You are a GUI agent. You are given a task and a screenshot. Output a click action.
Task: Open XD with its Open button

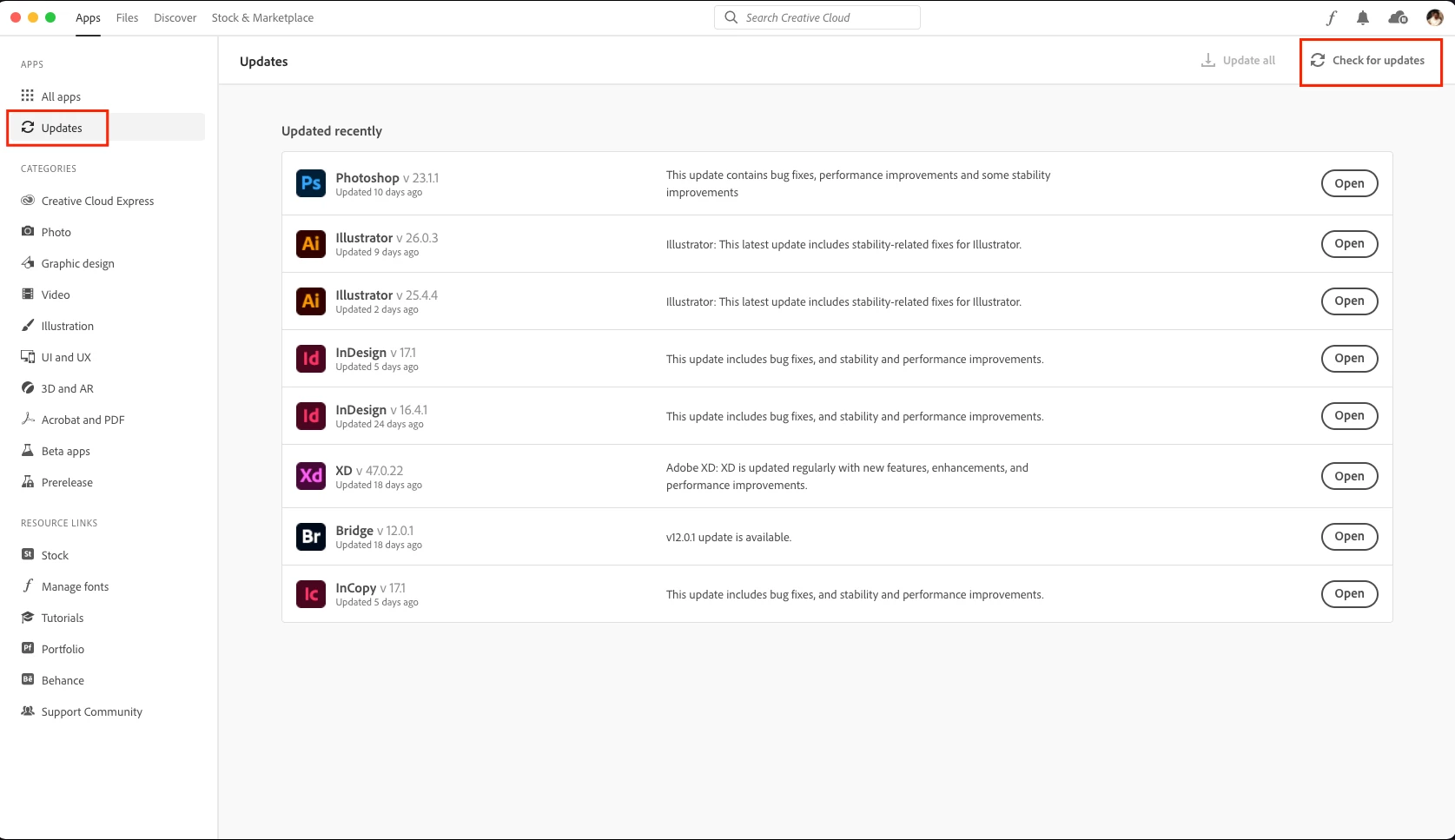pos(1349,476)
